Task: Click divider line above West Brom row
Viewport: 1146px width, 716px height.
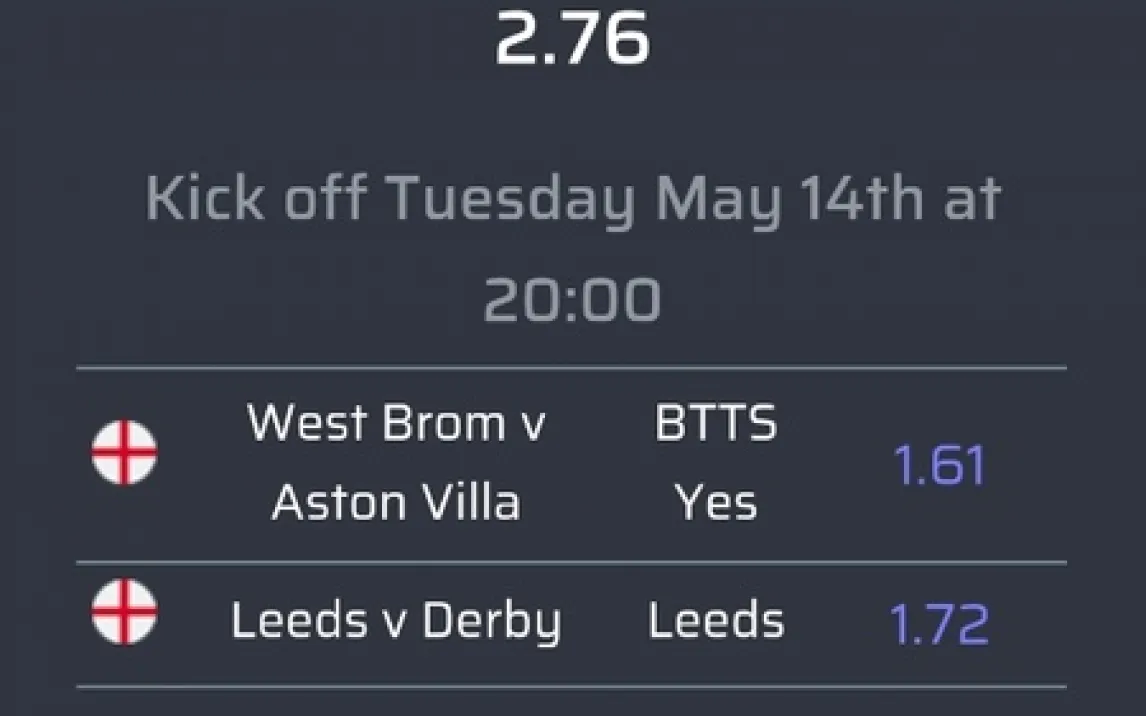Action: [x=572, y=368]
